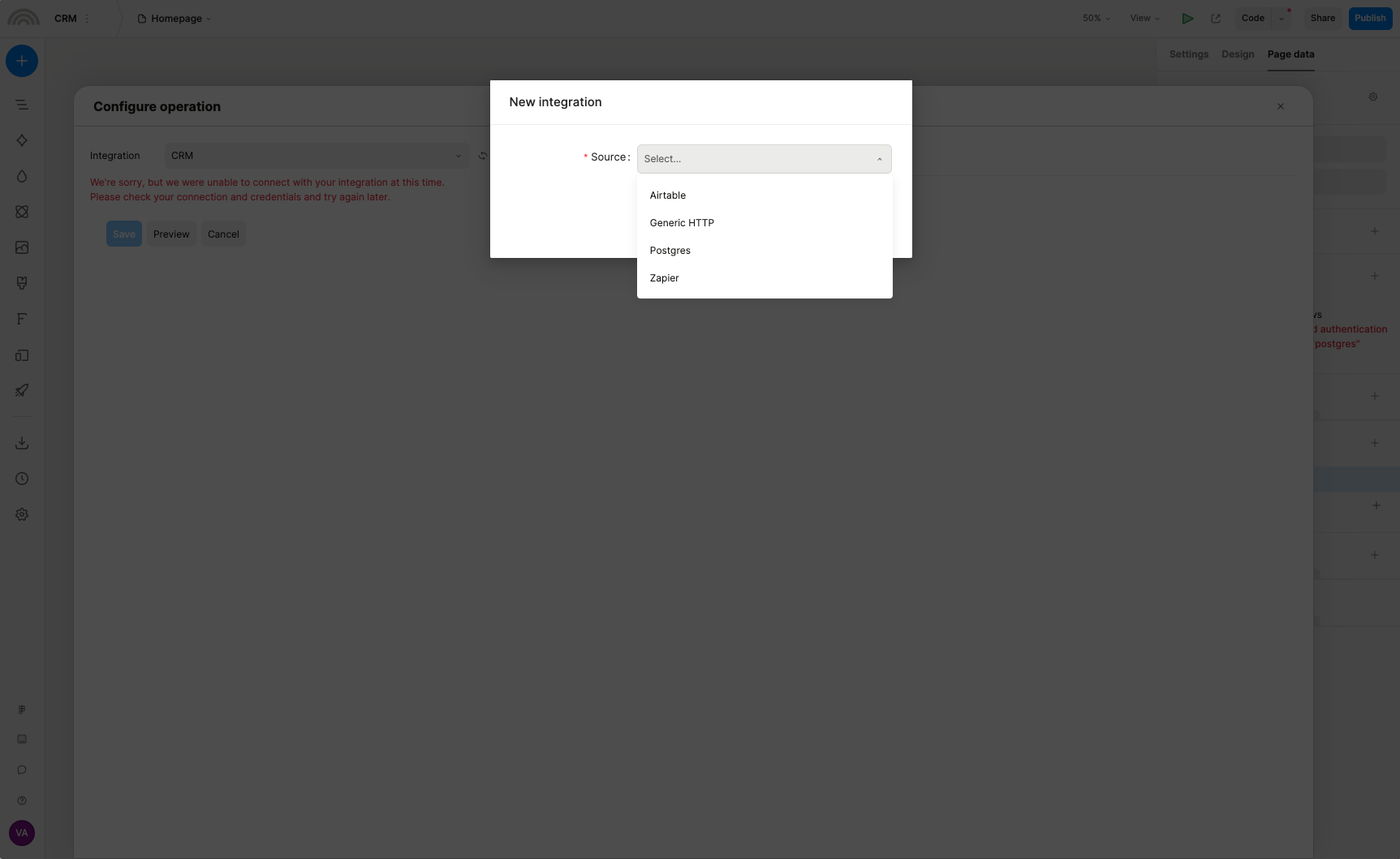This screenshot has height=859, width=1400.
Task: Switch to the Settings tab
Action: pyautogui.click(x=1188, y=54)
